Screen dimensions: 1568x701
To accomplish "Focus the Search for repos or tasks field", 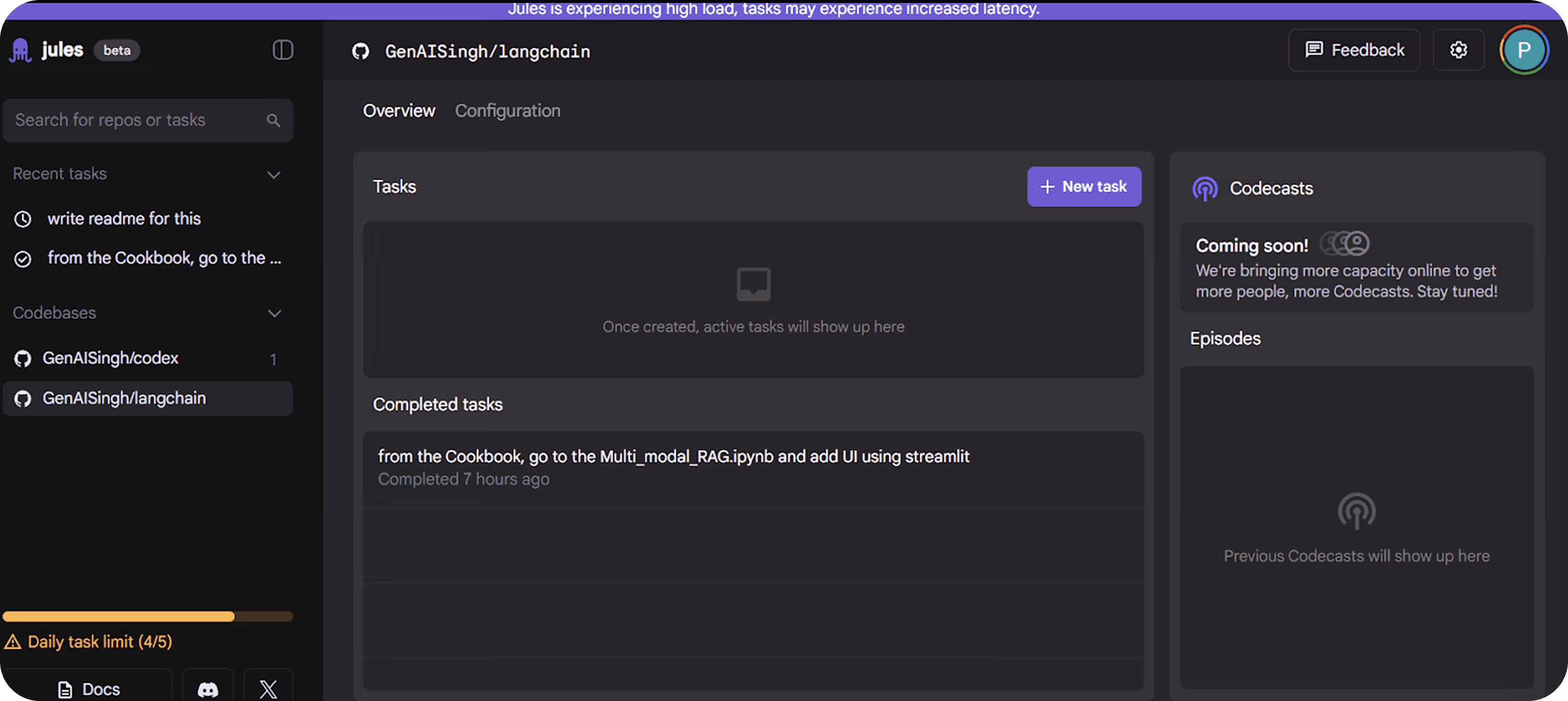I will 134,120.
